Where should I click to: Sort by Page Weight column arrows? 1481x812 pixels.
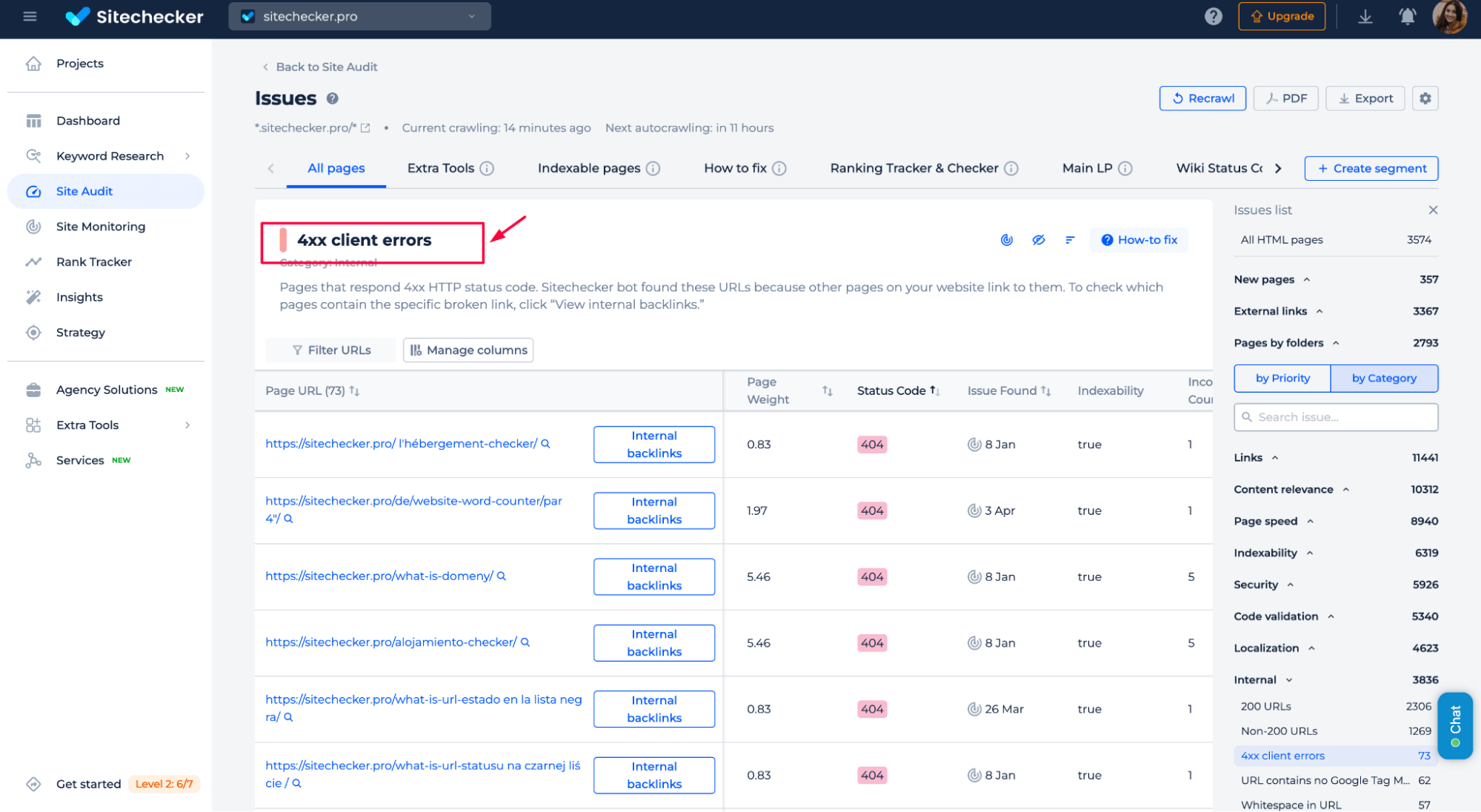click(828, 391)
